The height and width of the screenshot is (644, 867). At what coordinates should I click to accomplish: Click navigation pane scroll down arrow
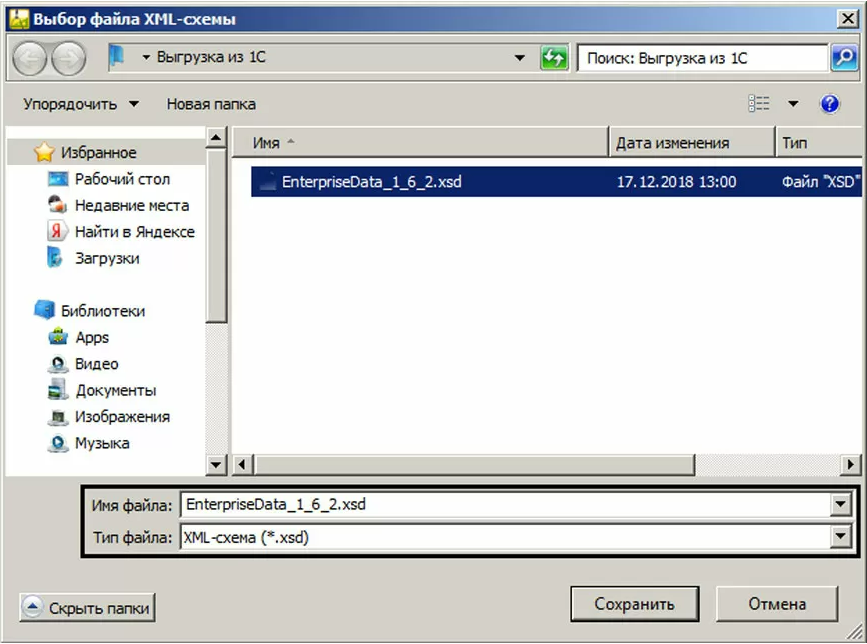coord(216,464)
